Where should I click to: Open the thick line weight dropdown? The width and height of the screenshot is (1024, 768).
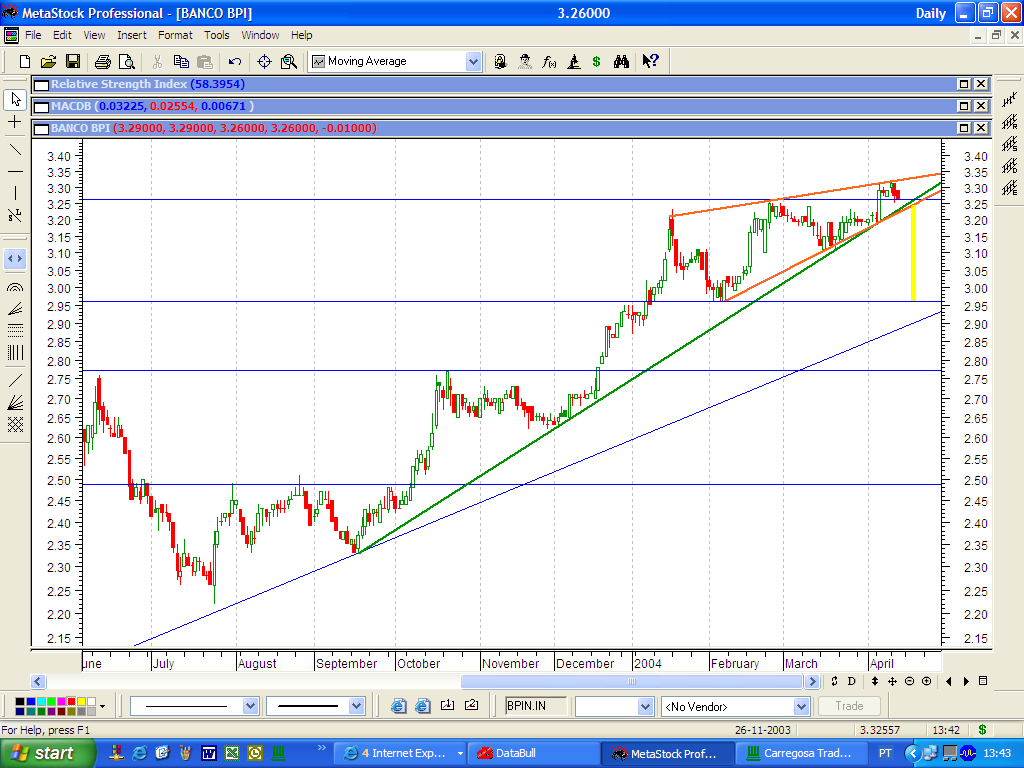click(356, 706)
